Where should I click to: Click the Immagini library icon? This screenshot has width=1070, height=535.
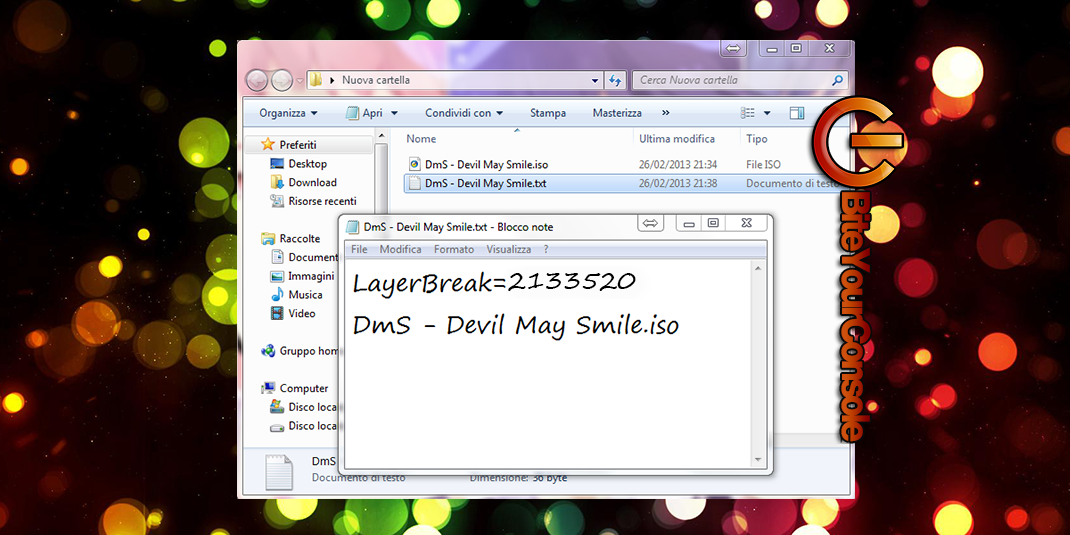tap(277, 276)
